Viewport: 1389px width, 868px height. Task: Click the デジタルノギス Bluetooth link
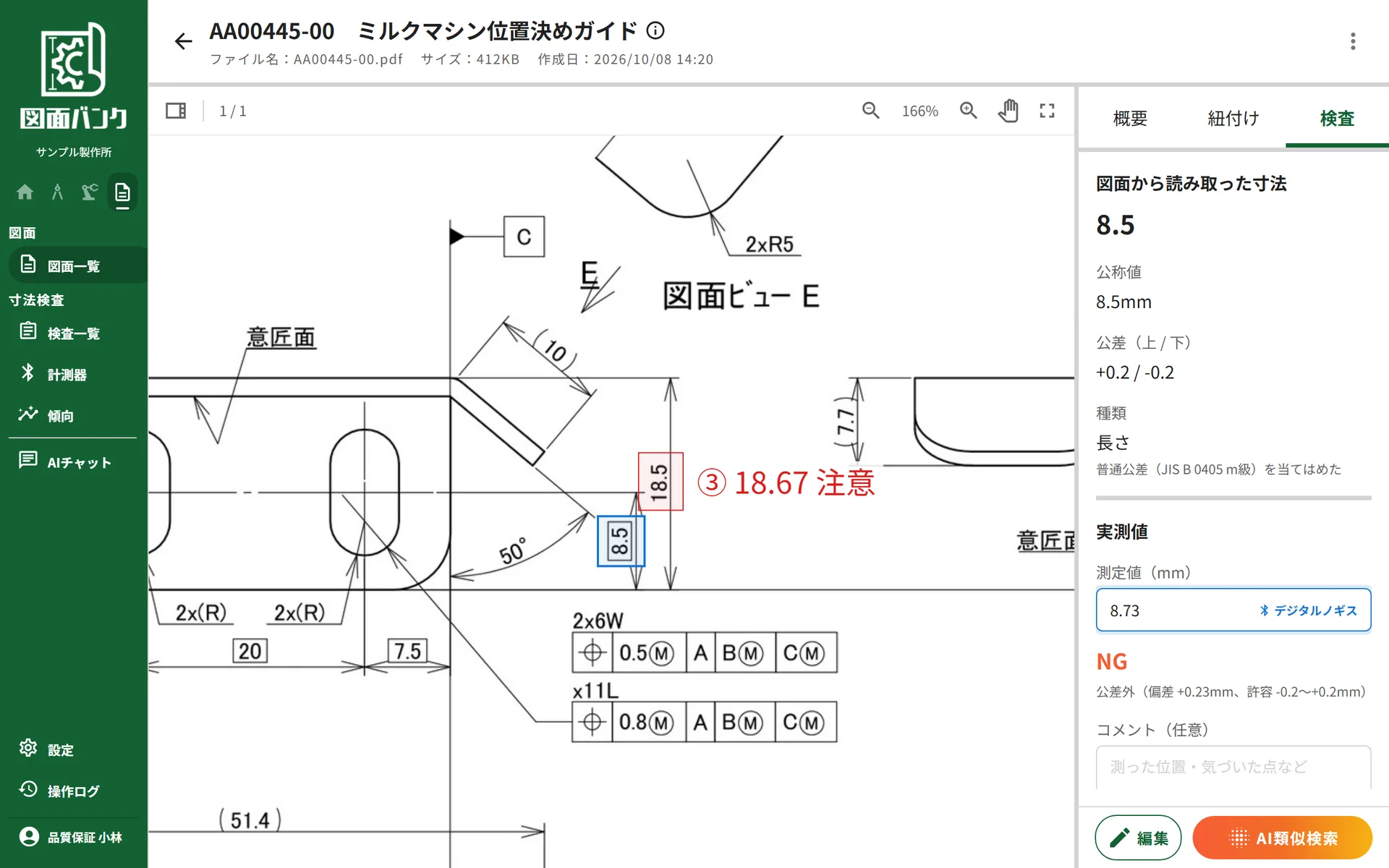[x=1309, y=610]
